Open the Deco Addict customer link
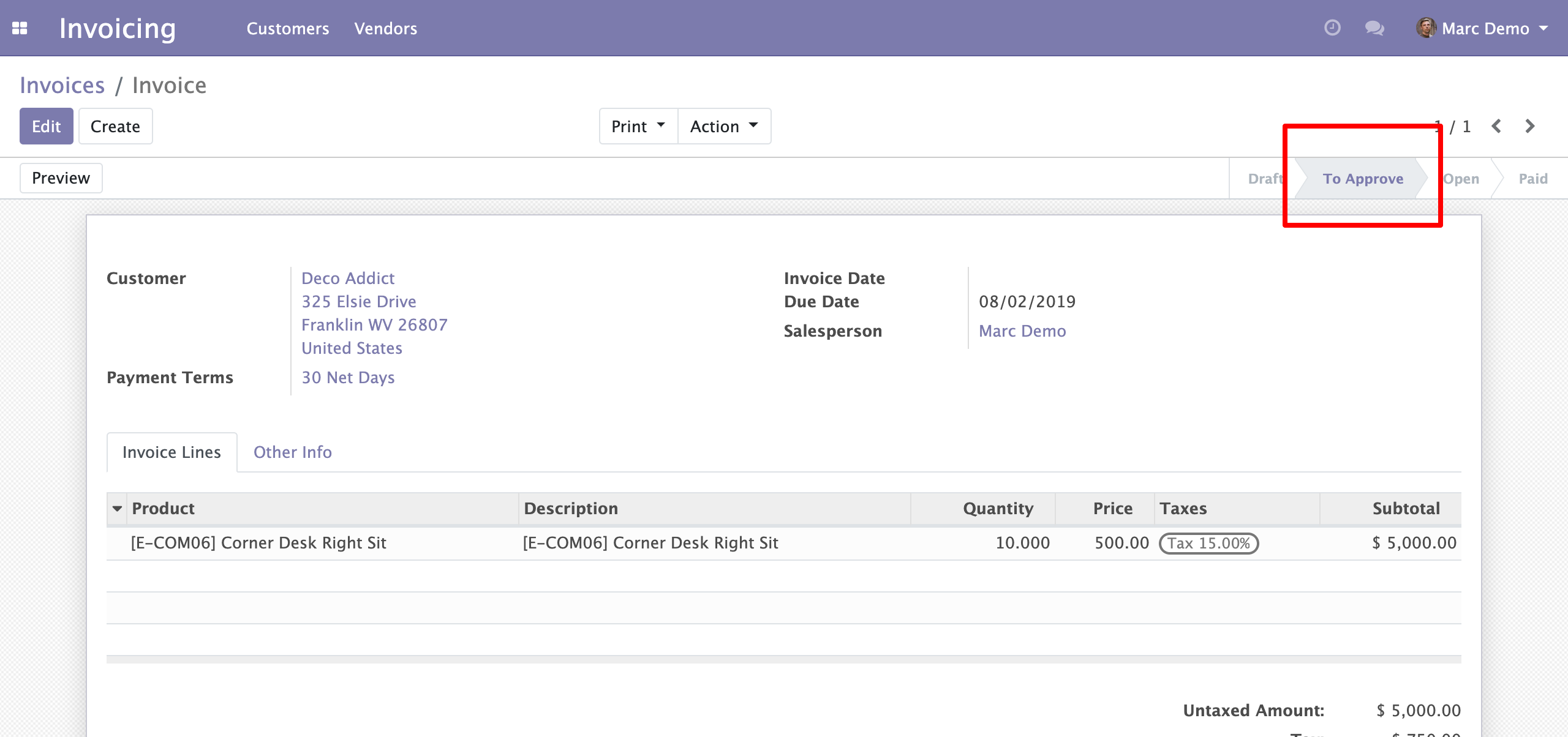 (x=348, y=278)
